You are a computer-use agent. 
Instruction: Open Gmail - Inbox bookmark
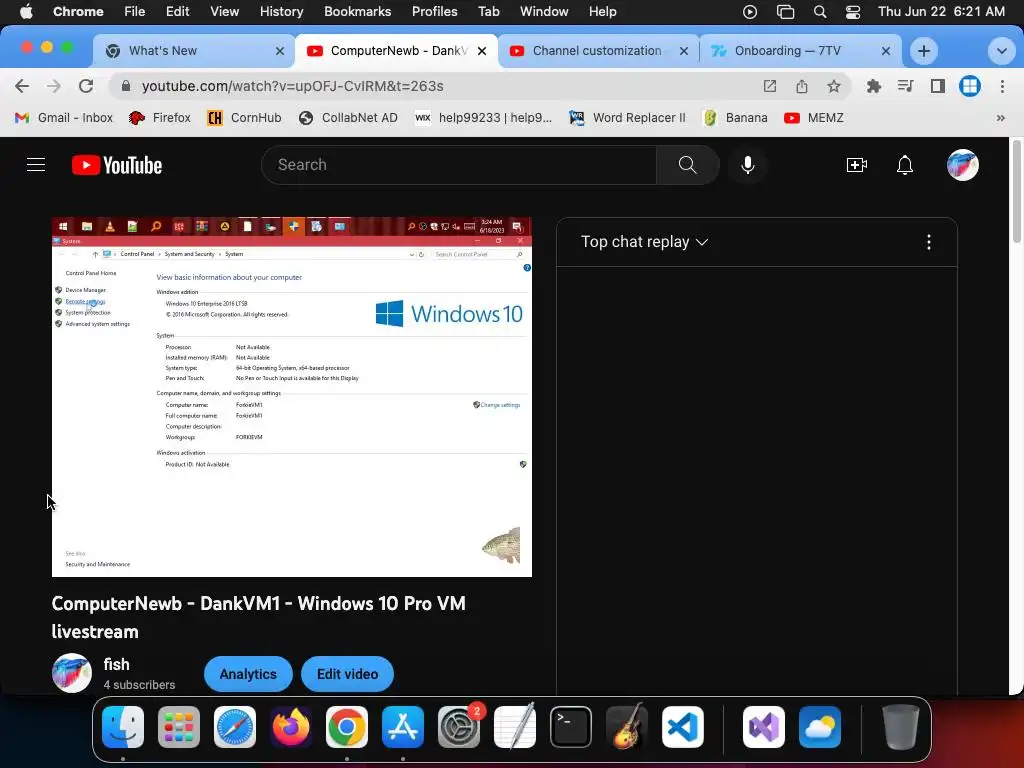(63, 118)
